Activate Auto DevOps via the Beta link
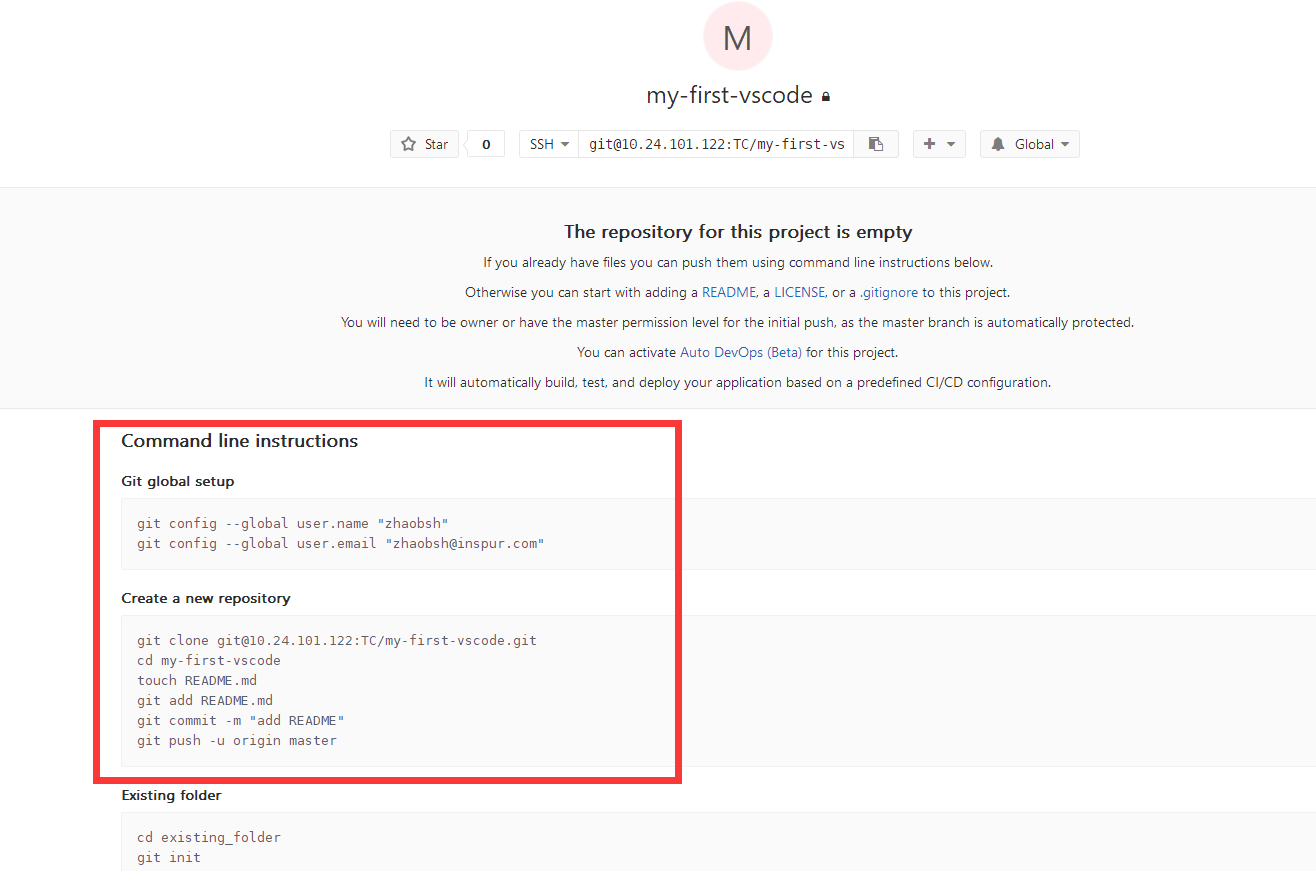Viewport: 1316px width, 871px height. coord(740,352)
